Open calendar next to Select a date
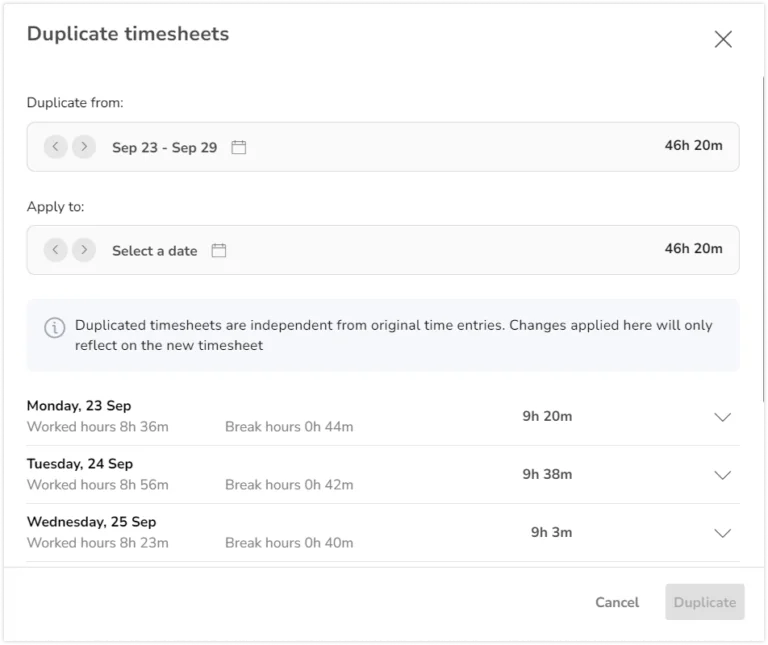Viewport: 768px width, 645px height. click(x=218, y=250)
